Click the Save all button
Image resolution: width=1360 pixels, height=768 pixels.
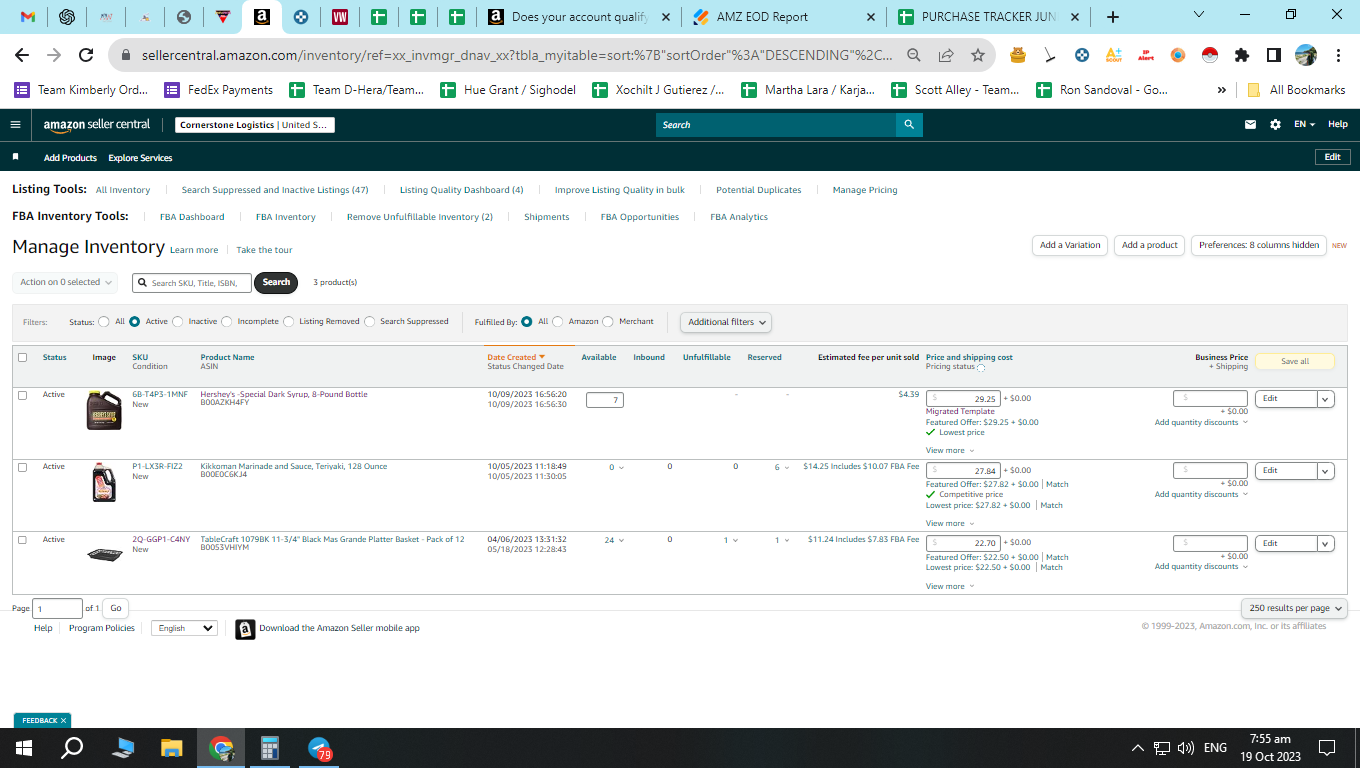[1295, 361]
